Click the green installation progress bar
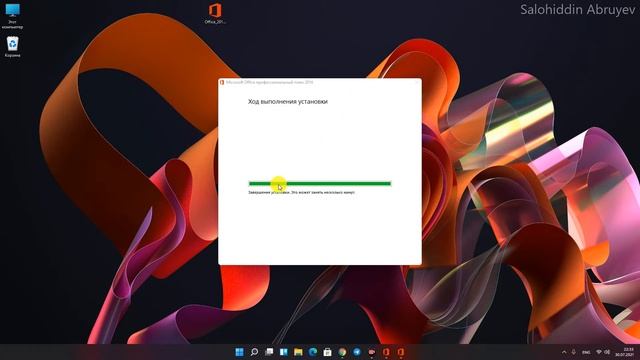This screenshot has height=360, width=640. pyautogui.click(x=320, y=183)
